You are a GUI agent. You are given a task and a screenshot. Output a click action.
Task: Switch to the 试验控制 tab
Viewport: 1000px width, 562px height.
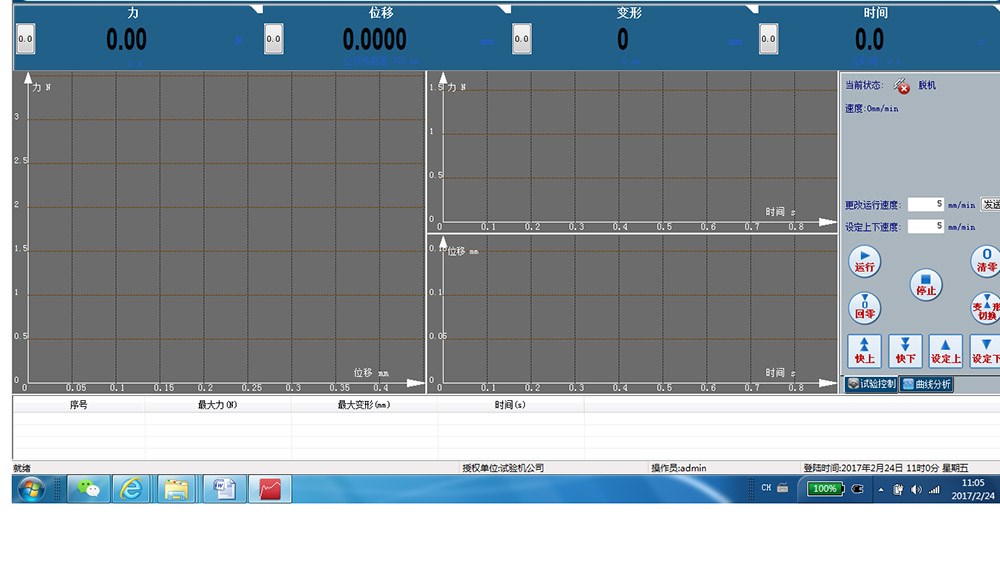pos(872,384)
